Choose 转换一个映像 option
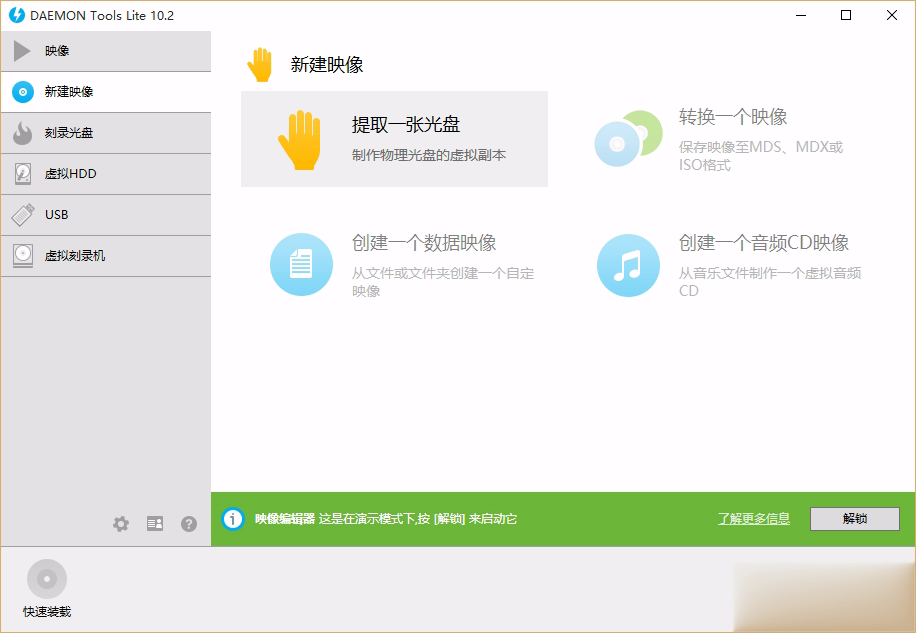This screenshot has height=633, width=916. click(721, 139)
